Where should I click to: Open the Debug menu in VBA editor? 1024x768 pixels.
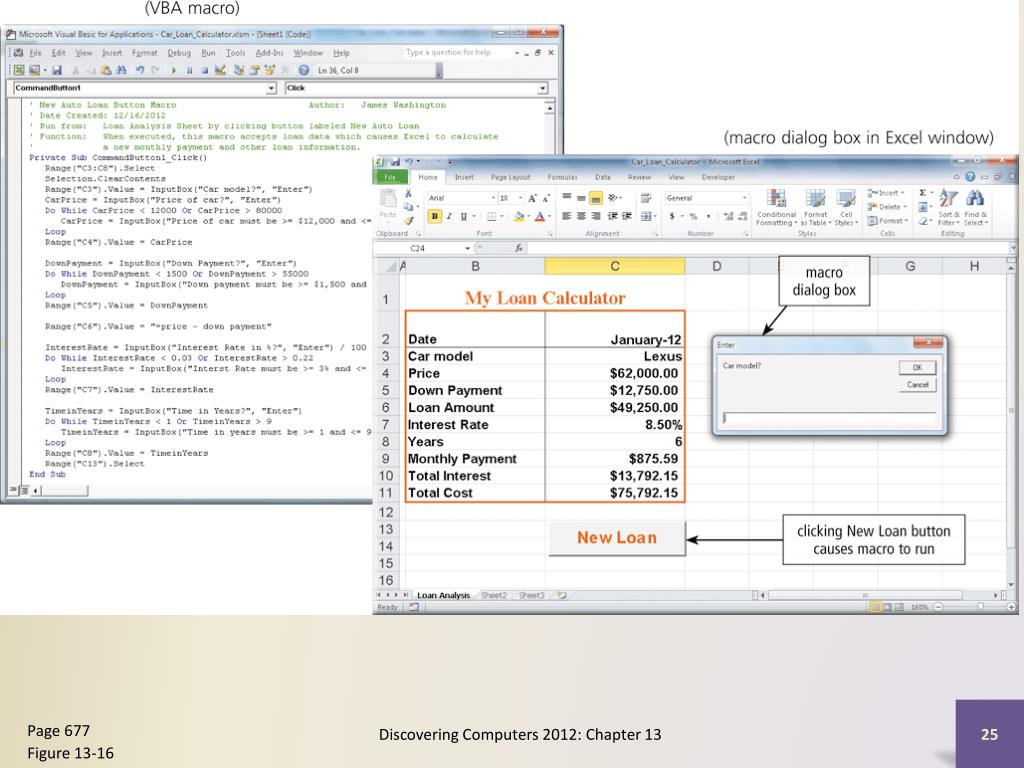pos(179,53)
